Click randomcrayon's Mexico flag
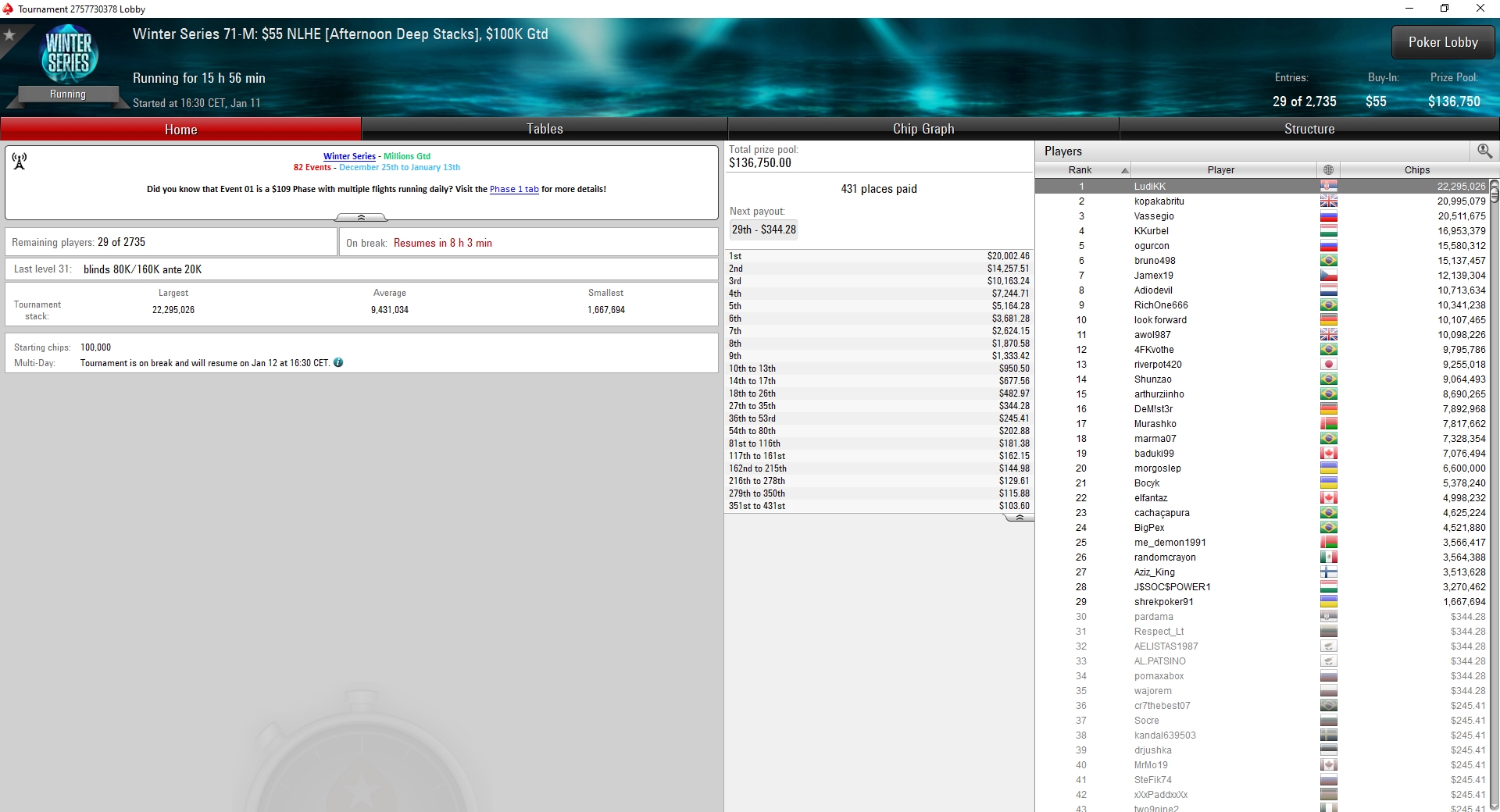Screen dimensions: 1500x812 1328,557
